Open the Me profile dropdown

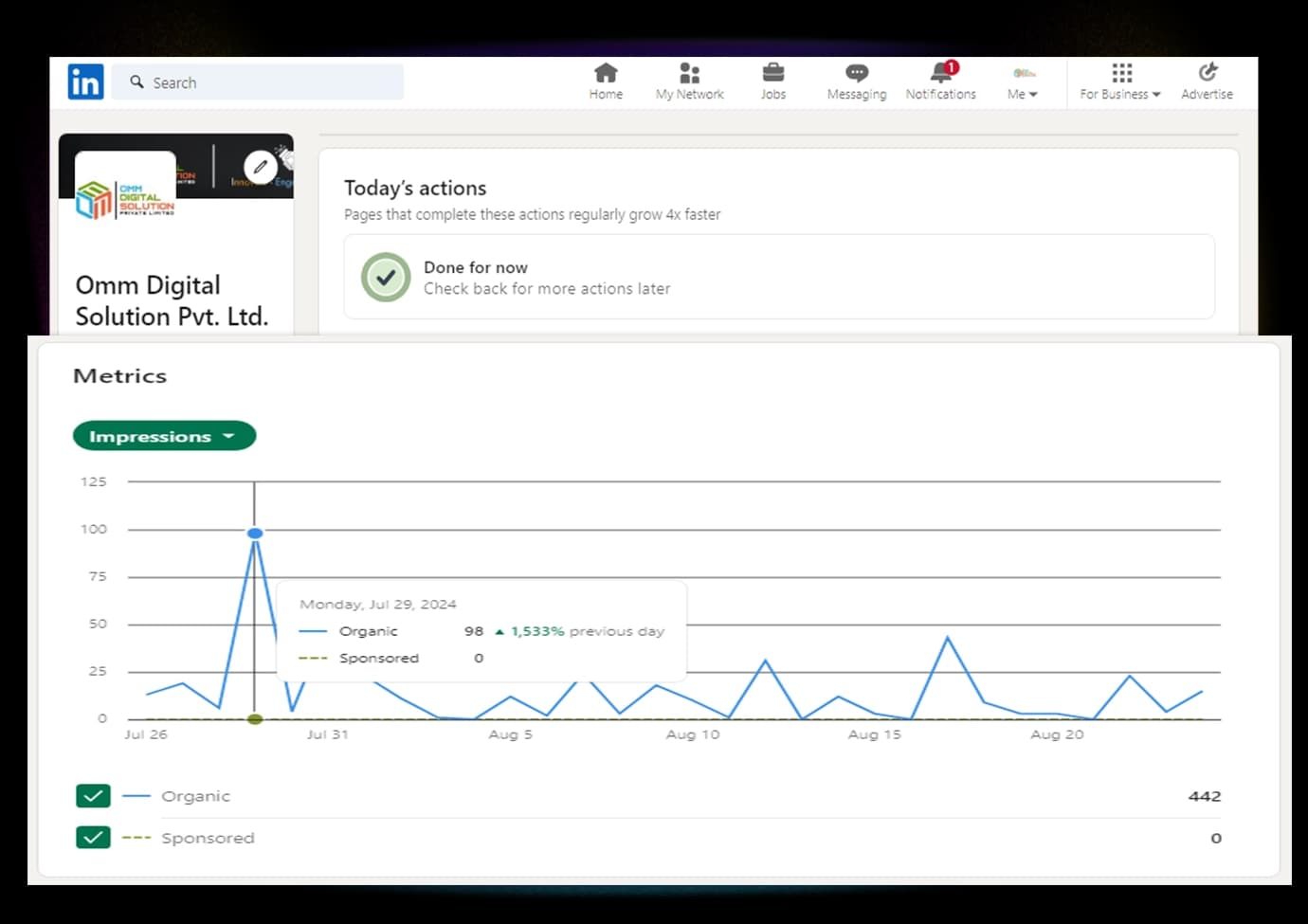pos(1022,82)
